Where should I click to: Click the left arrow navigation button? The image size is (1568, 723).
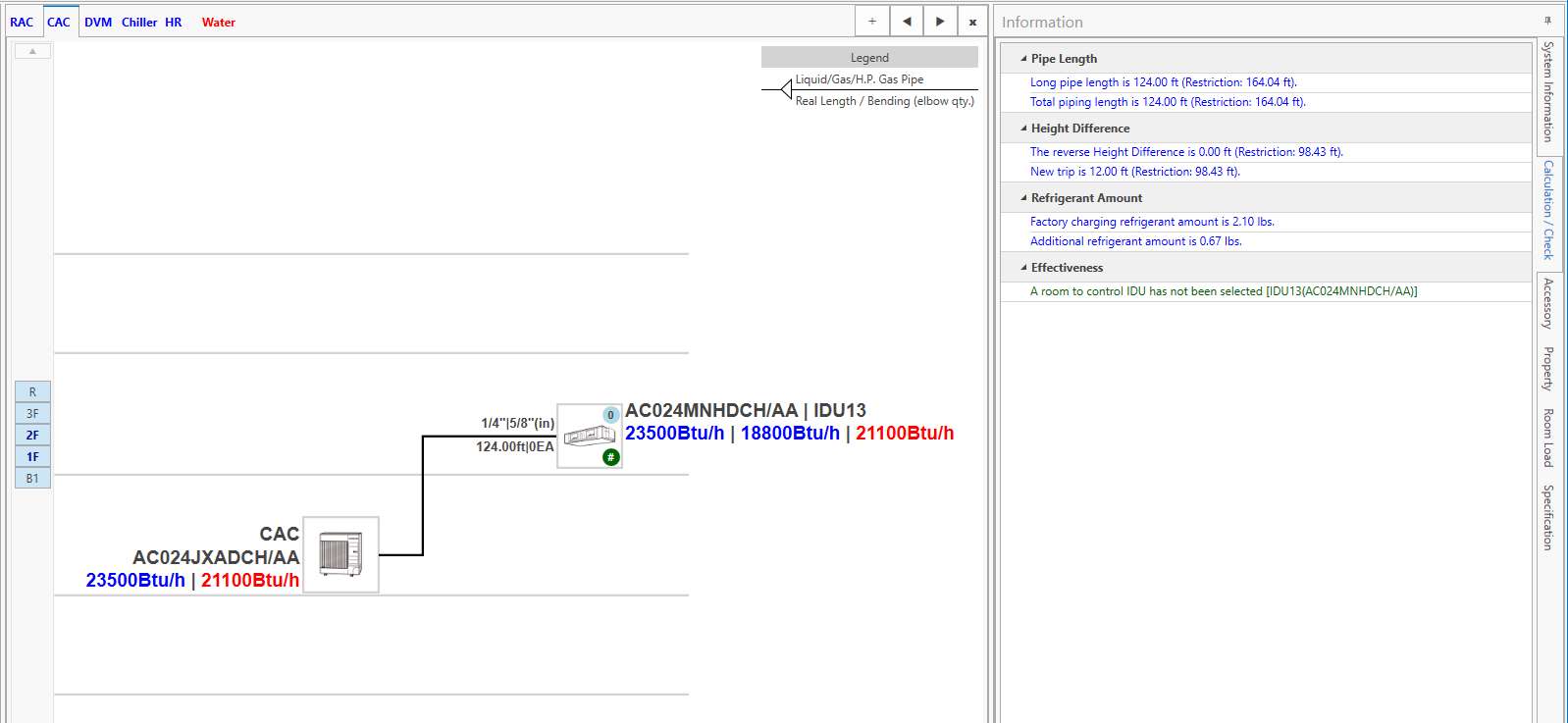pyautogui.click(x=907, y=22)
